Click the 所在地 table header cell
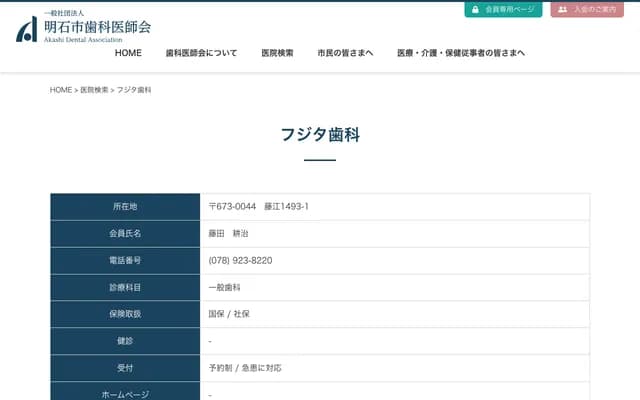This screenshot has width=640, height=400. [x=125, y=206]
